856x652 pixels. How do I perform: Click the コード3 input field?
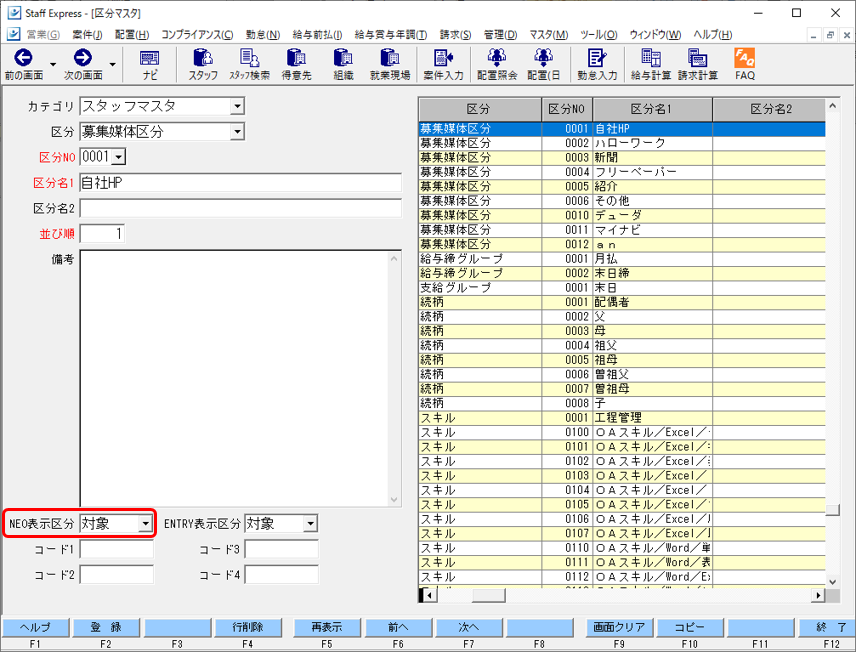click(282, 549)
